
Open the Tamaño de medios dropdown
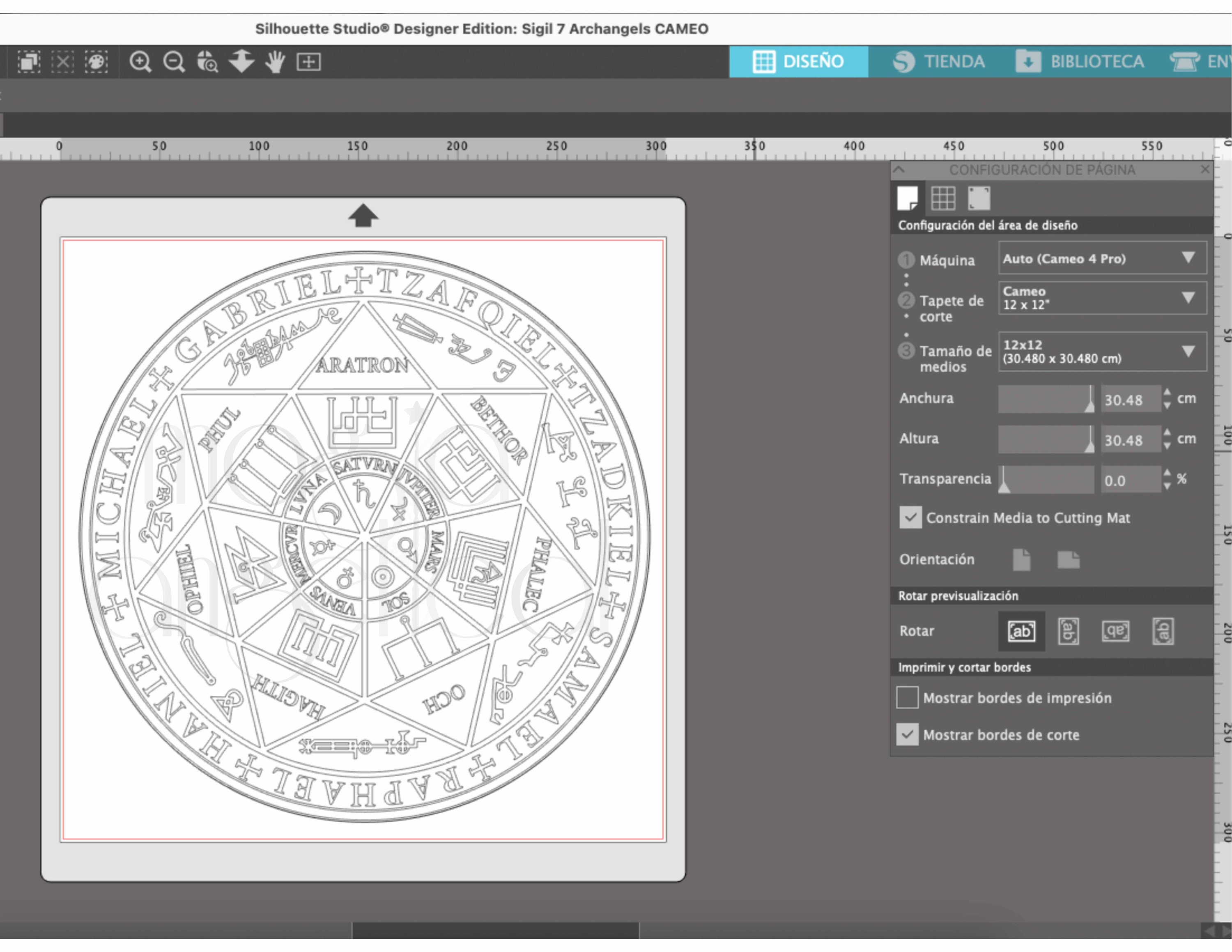[x=1101, y=351]
